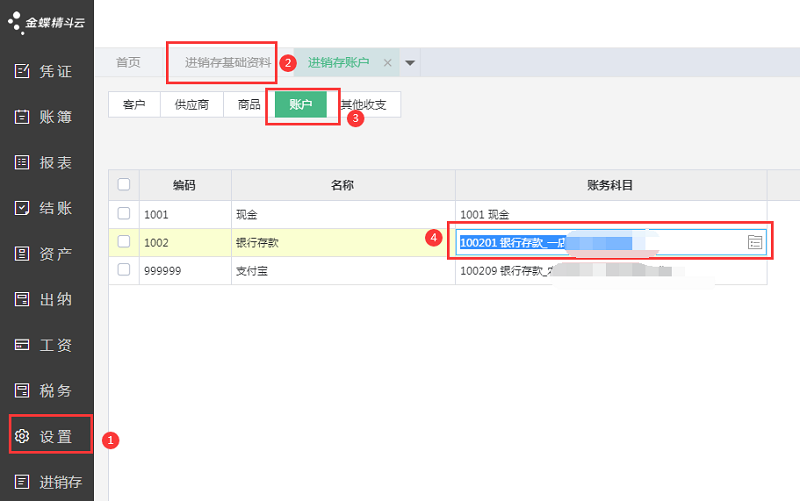Select the 商品 product button
The image size is (800, 501).
click(249, 104)
